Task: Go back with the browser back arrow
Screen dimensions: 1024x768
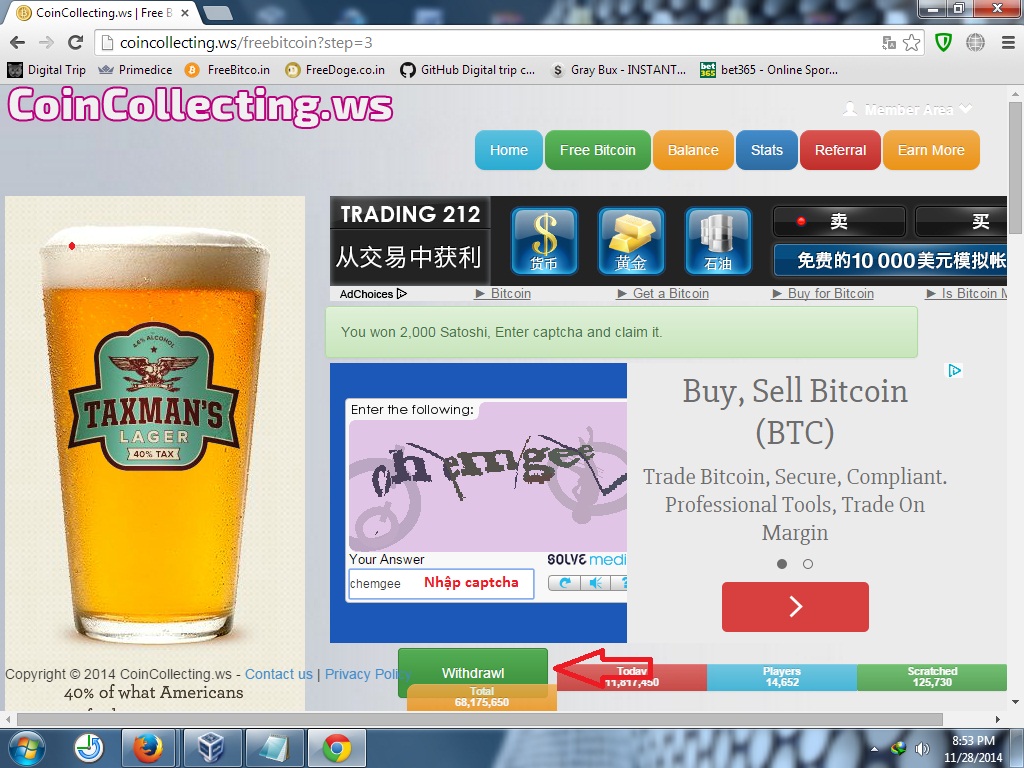Action: [18, 42]
